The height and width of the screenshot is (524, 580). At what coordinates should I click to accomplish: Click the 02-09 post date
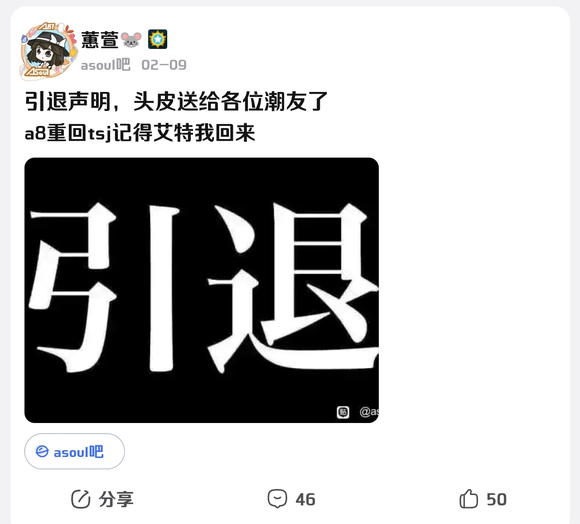click(x=164, y=65)
